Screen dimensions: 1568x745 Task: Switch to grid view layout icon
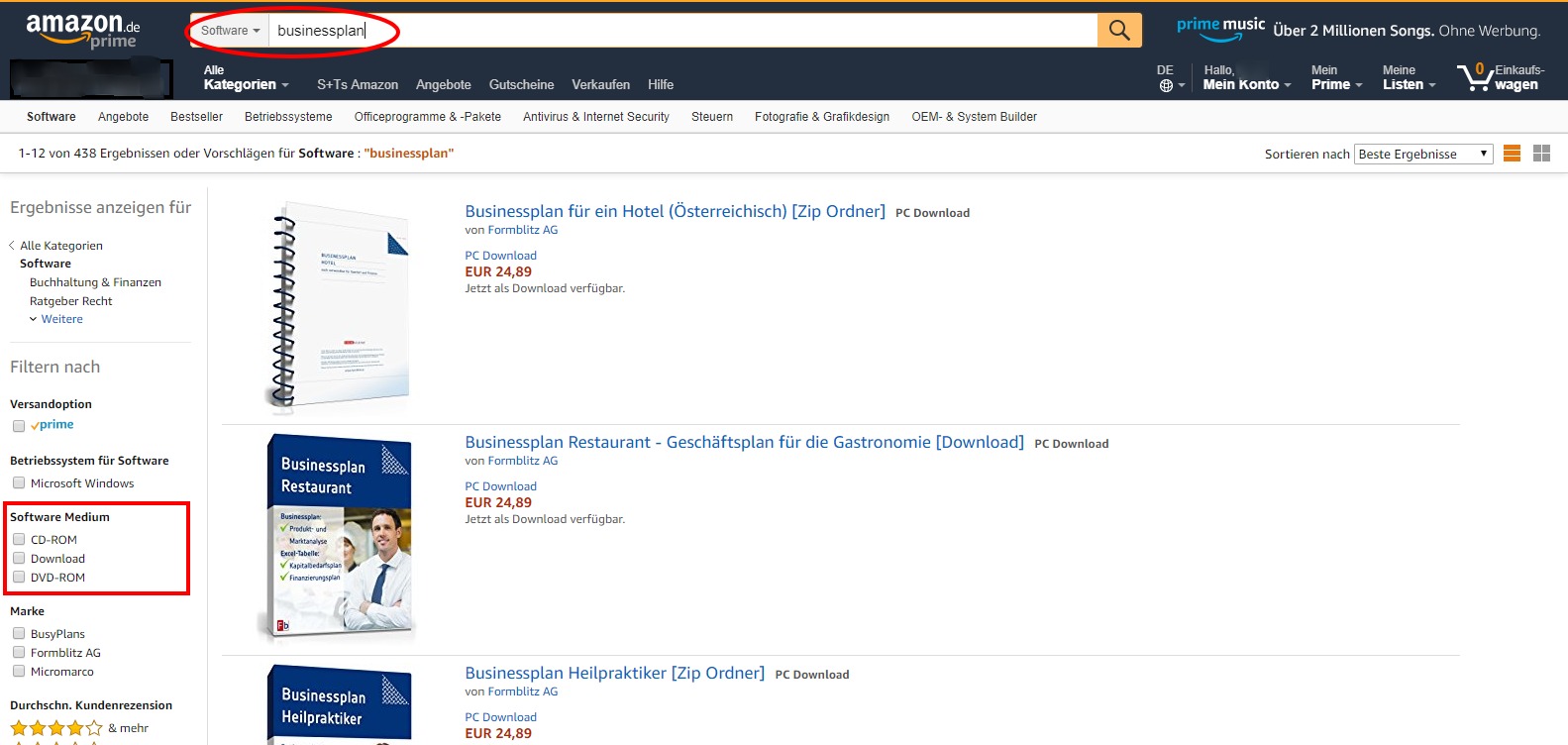[x=1541, y=154]
